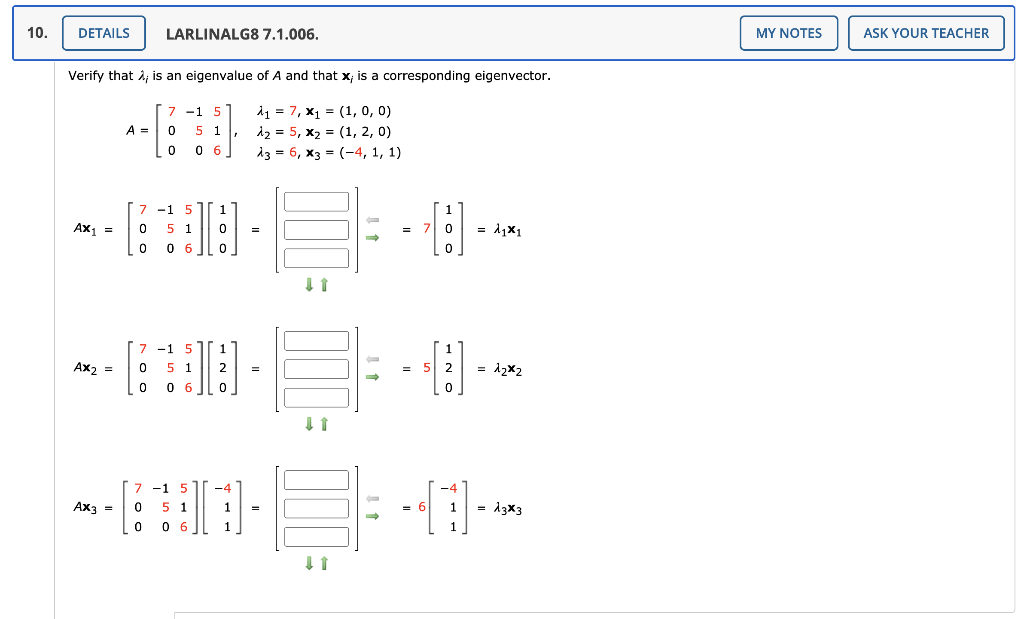Select the top answer box of the Ax3 matrix
Image resolution: width=1024 pixels, height=619 pixels.
point(316,479)
